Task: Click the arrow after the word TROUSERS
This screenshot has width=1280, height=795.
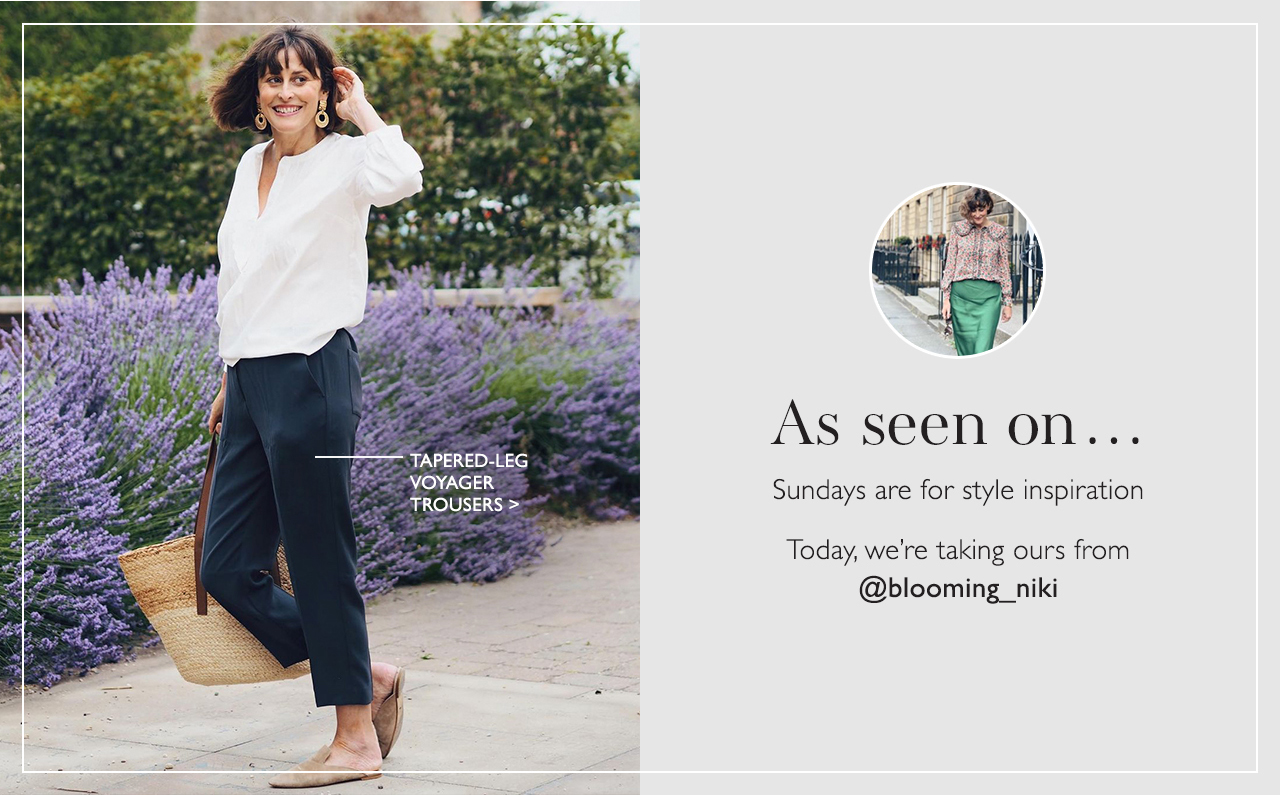Action: 513,505
